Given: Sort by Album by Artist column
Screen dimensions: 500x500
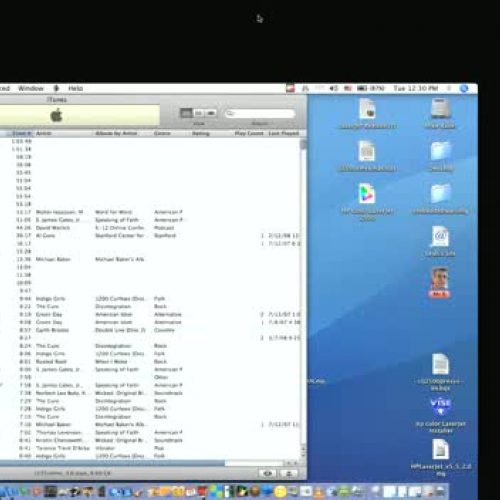Looking at the screenshot, I should click(x=122, y=133).
